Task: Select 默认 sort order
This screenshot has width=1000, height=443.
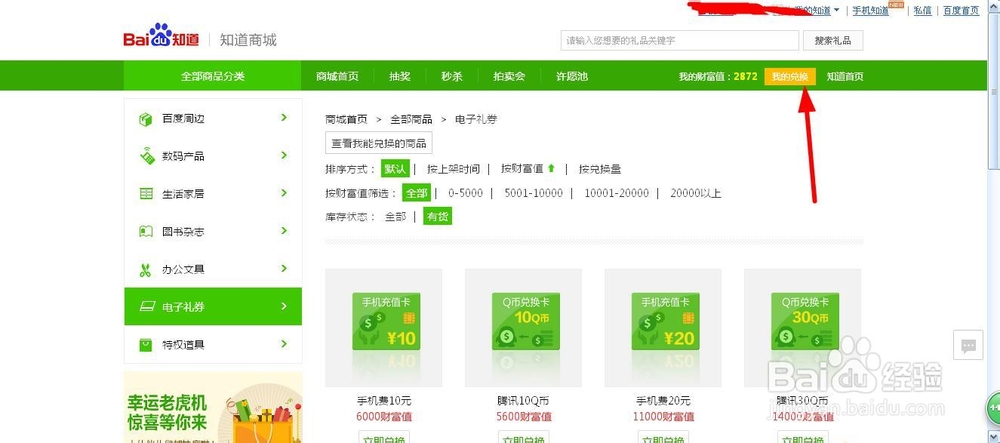Action: (x=395, y=169)
